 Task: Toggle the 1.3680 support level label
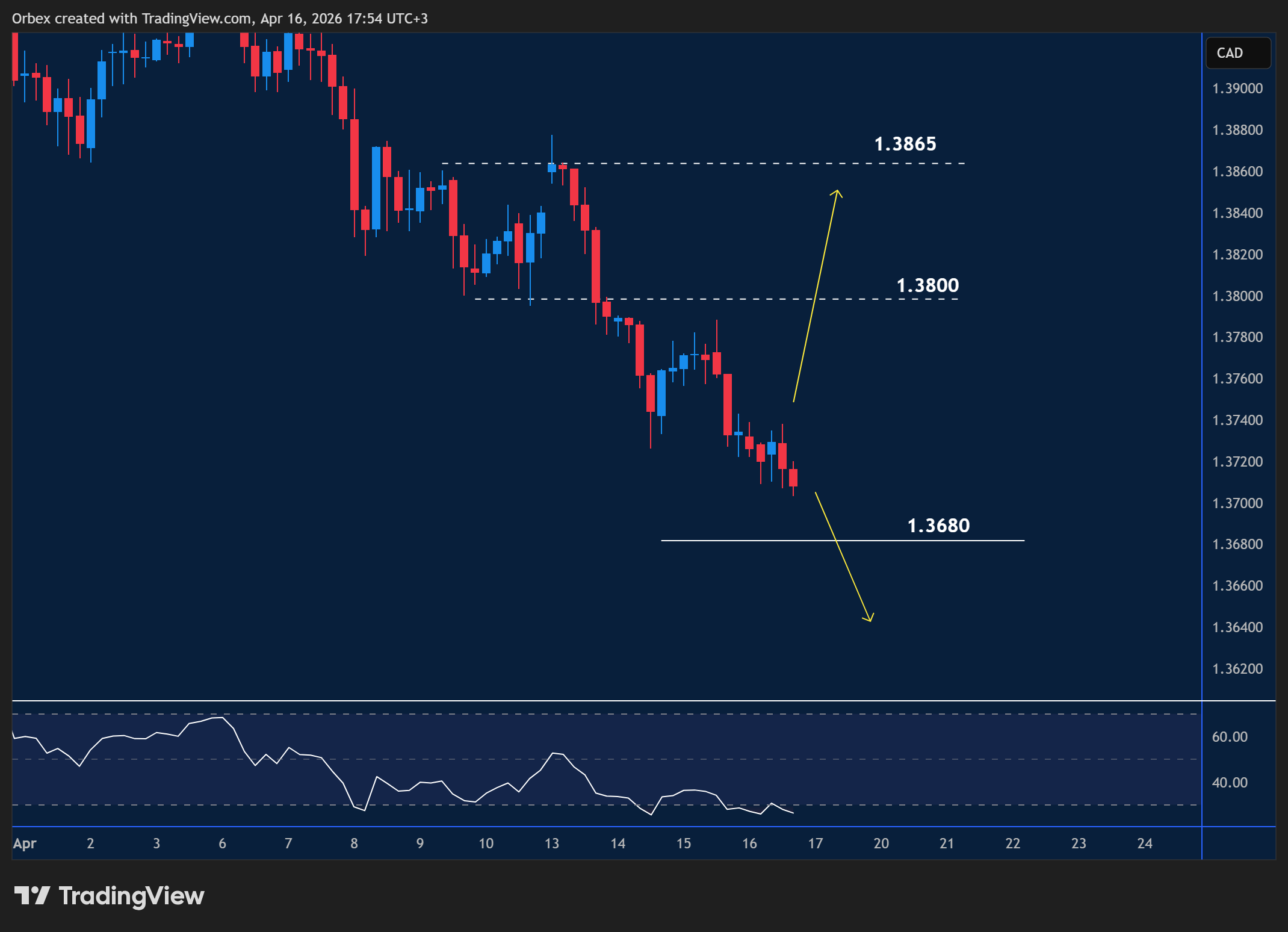[x=939, y=526]
